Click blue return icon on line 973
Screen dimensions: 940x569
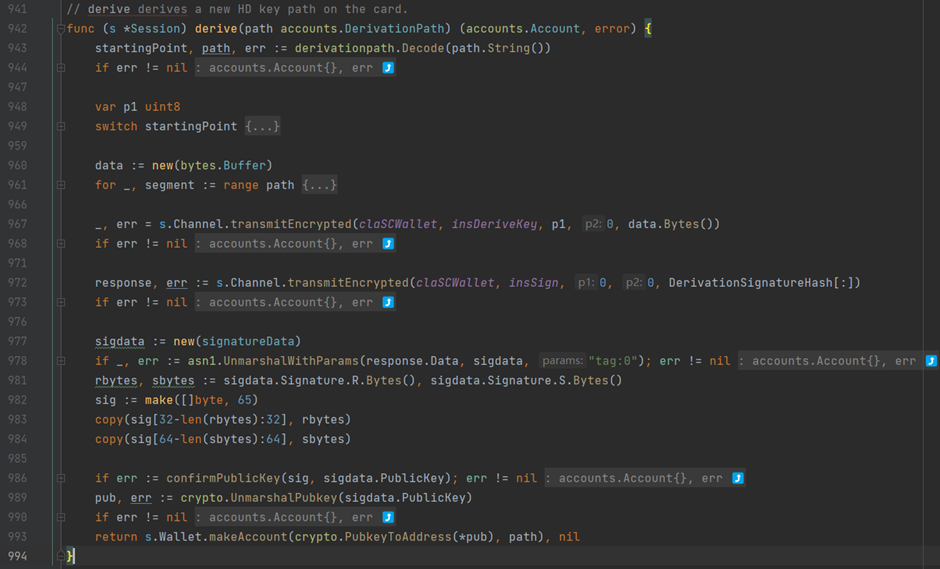[388, 303]
